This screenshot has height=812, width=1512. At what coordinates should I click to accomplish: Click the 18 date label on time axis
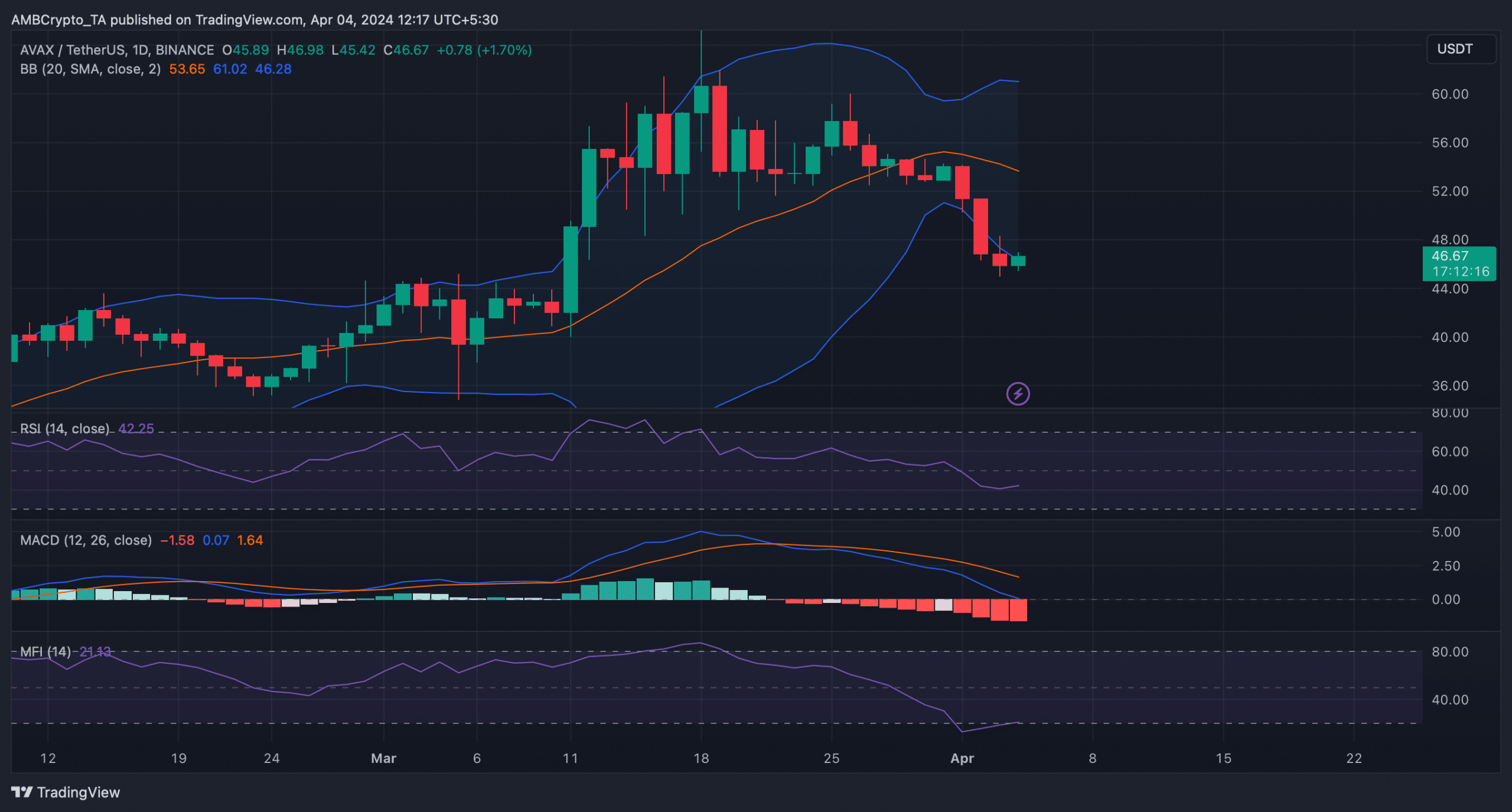(x=701, y=758)
